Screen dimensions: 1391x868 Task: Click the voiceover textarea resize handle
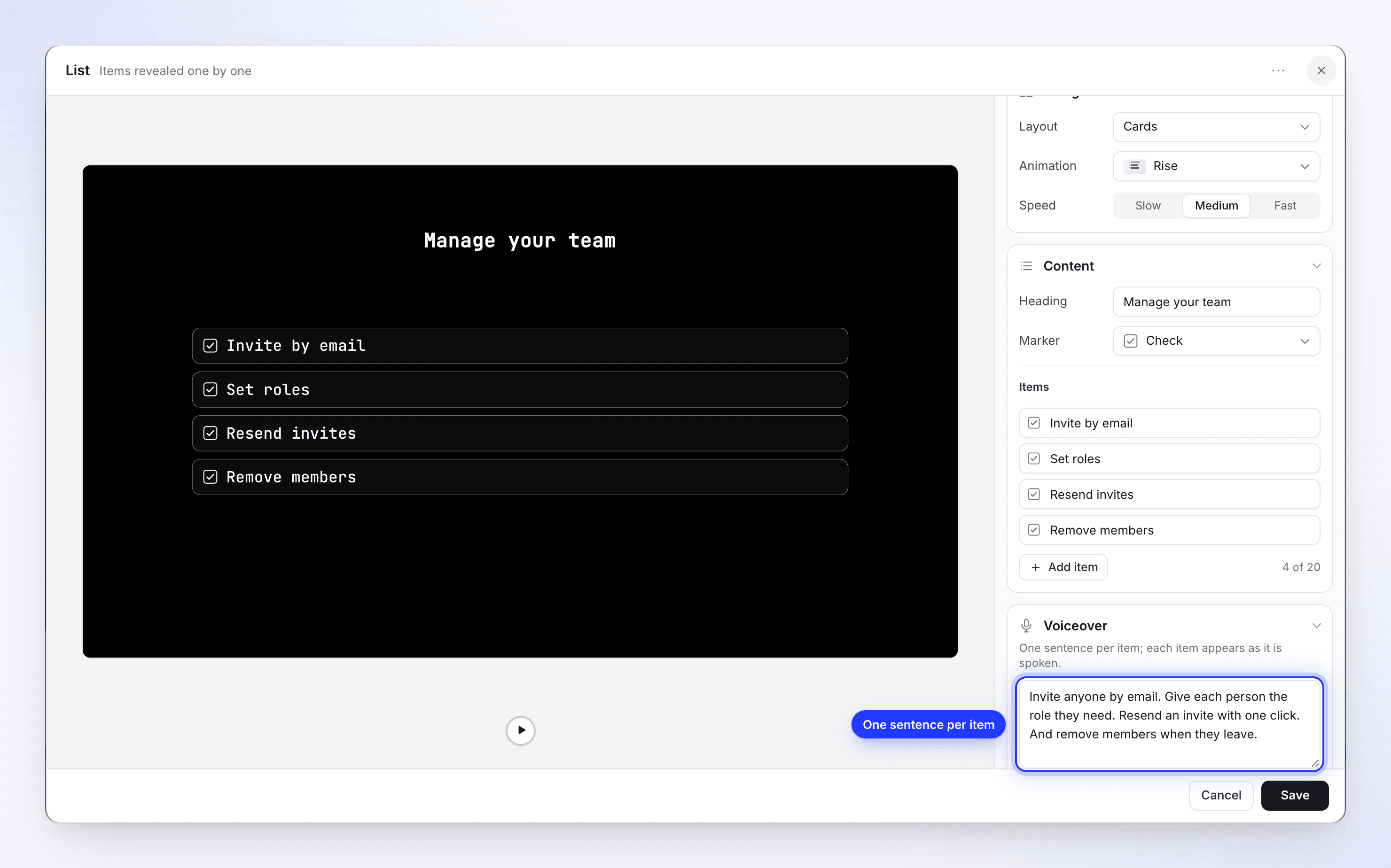pos(1315,763)
